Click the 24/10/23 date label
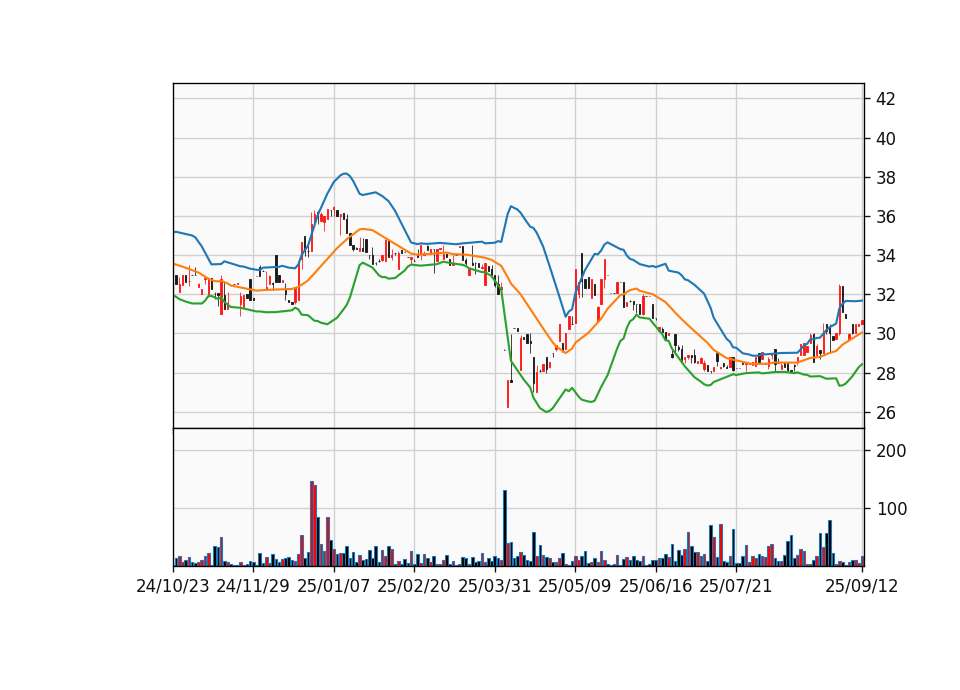The image size is (960, 690). (173, 587)
